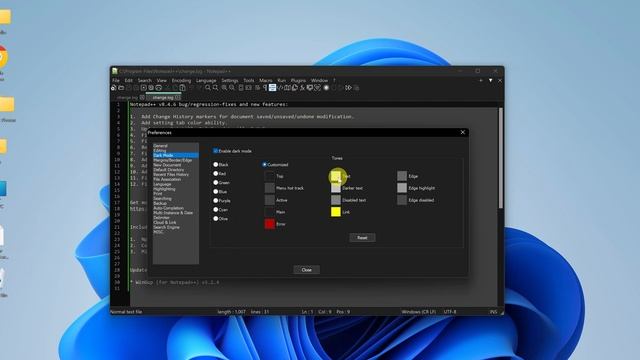640x360 pixels.
Task: Pick the Darker text color swatch
Action: [336, 188]
